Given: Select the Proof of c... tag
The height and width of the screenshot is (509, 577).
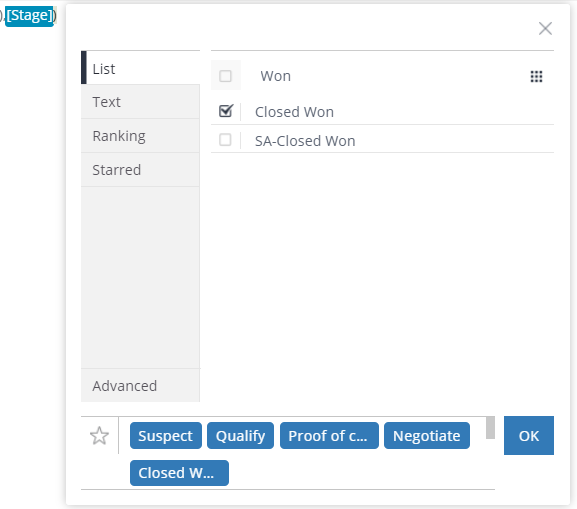Looking at the screenshot, I should 329,435.
